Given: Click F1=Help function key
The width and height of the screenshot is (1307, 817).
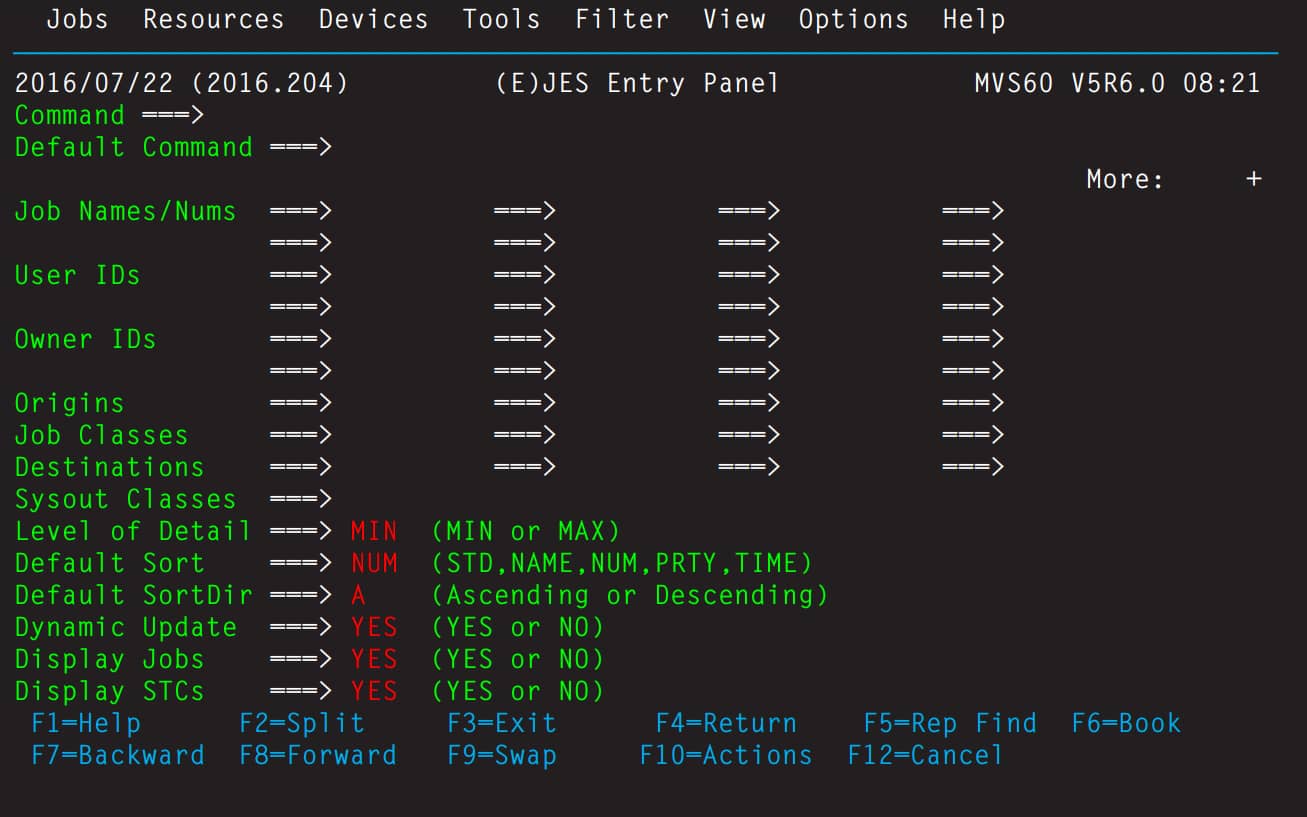Looking at the screenshot, I should tap(86, 723).
